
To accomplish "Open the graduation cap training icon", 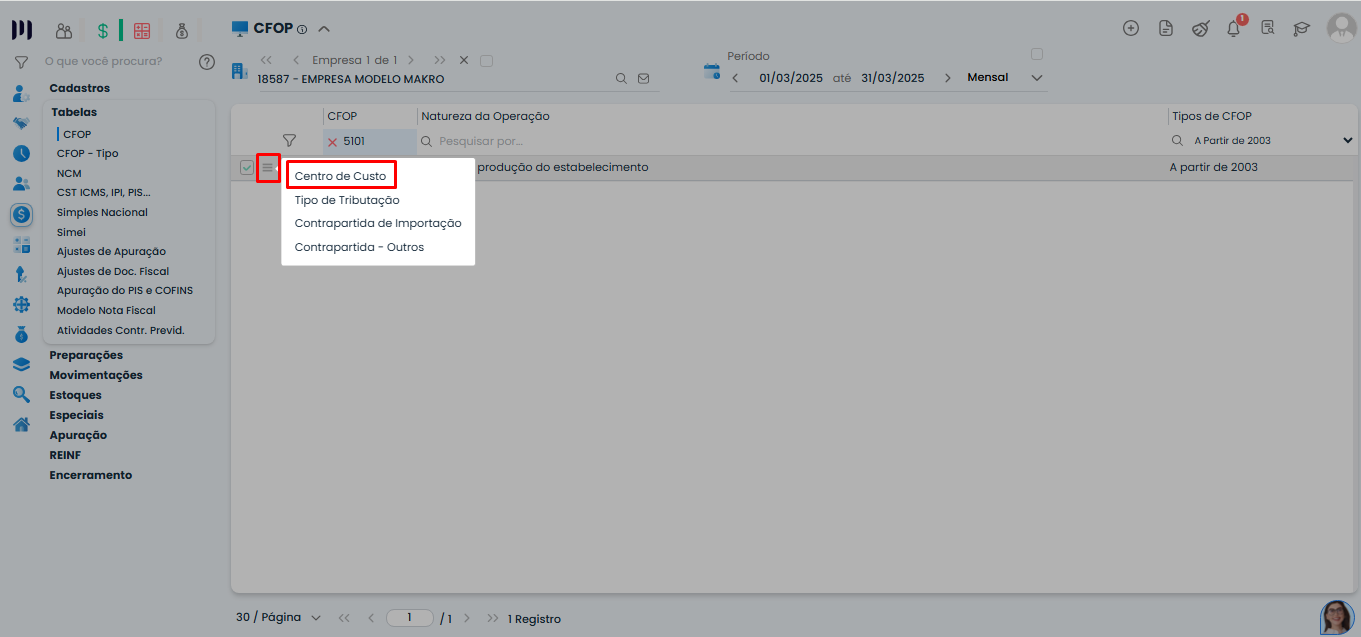I will click(1301, 28).
